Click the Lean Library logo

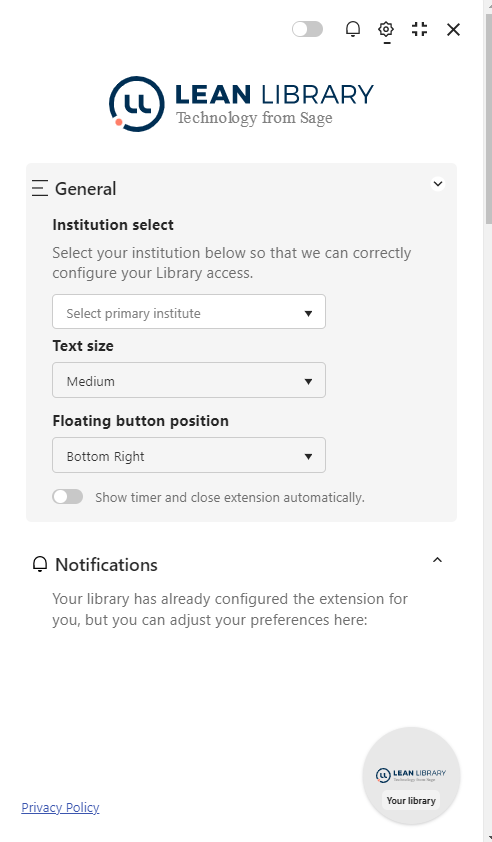(241, 104)
